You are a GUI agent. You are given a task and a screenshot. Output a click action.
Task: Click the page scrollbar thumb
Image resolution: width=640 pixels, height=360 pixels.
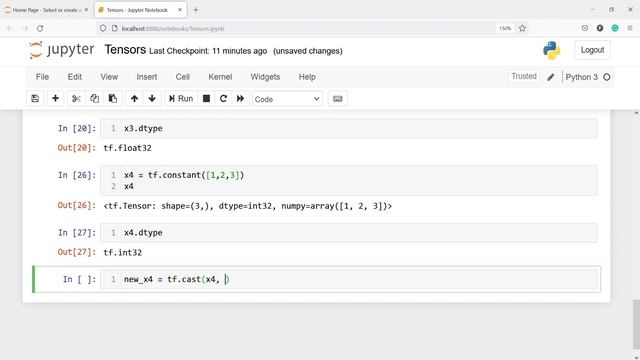[636, 325]
